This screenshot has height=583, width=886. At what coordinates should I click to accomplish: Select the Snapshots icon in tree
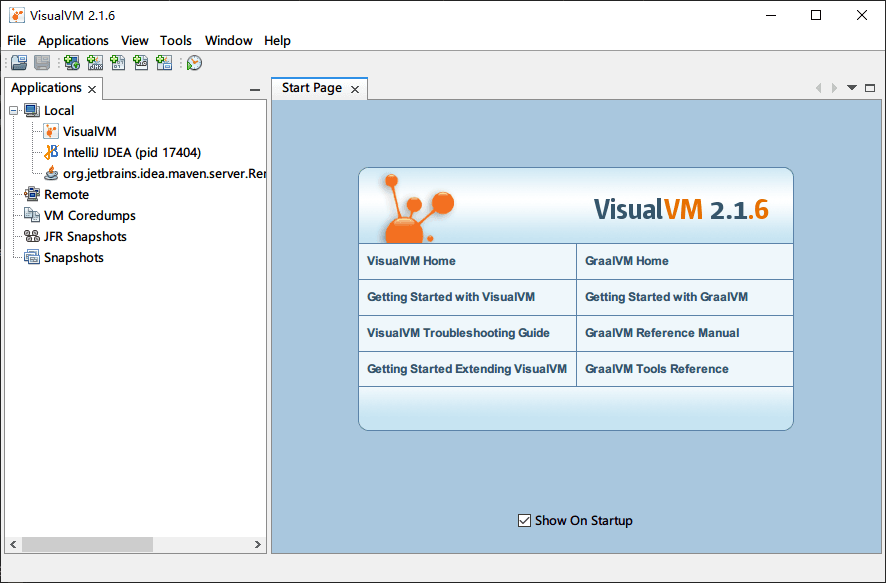[x=32, y=258]
